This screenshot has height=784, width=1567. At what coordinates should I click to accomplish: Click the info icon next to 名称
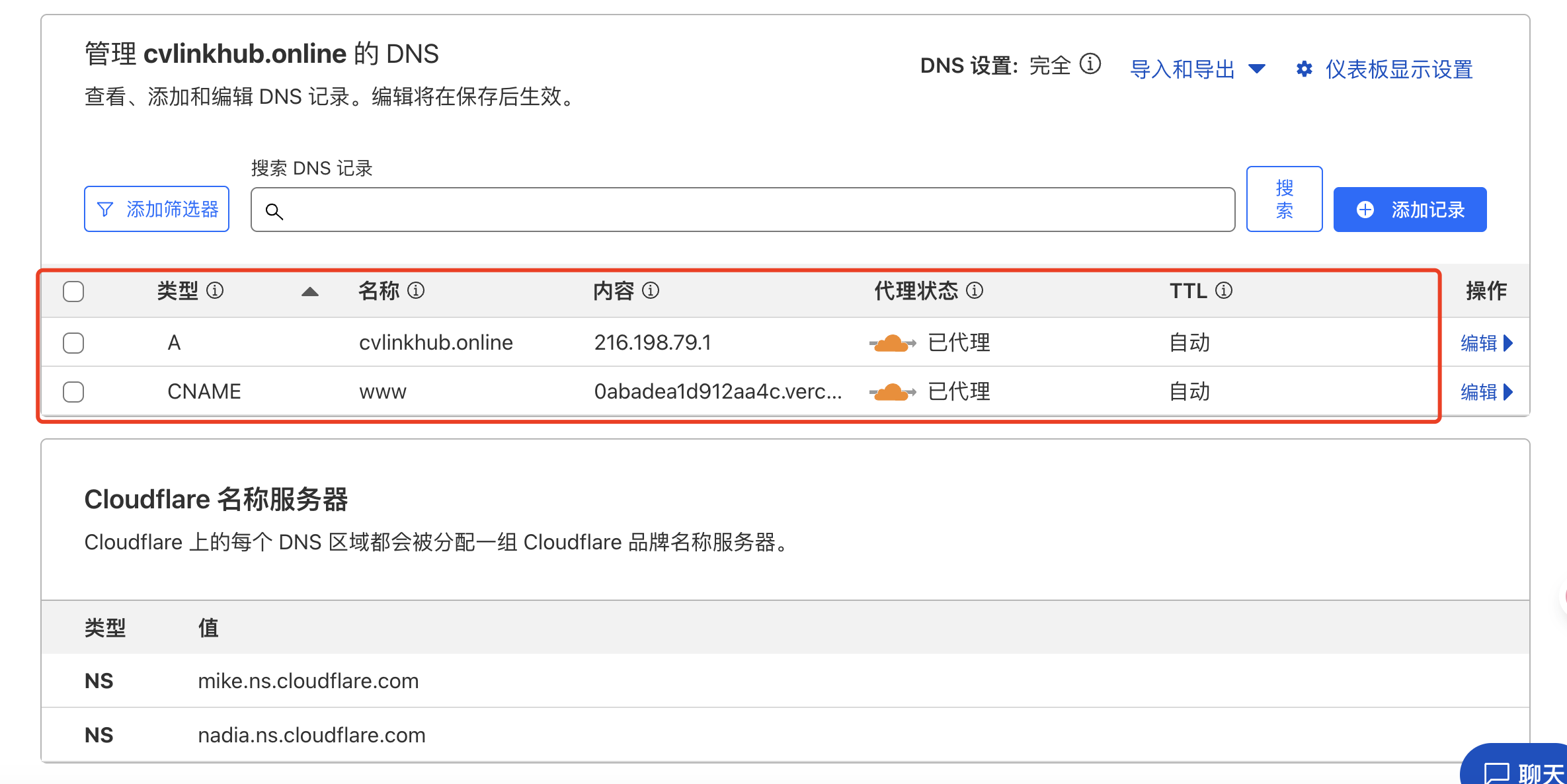click(x=416, y=290)
